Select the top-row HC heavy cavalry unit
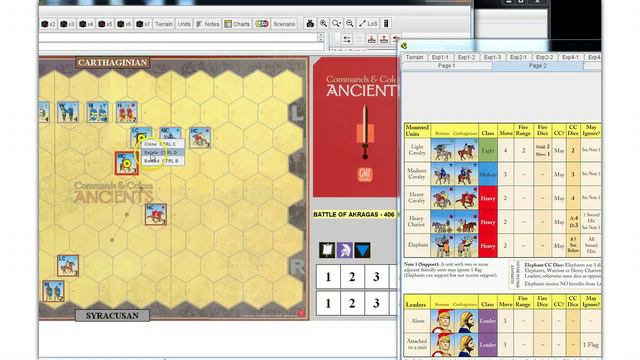 click(x=200, y=138)
